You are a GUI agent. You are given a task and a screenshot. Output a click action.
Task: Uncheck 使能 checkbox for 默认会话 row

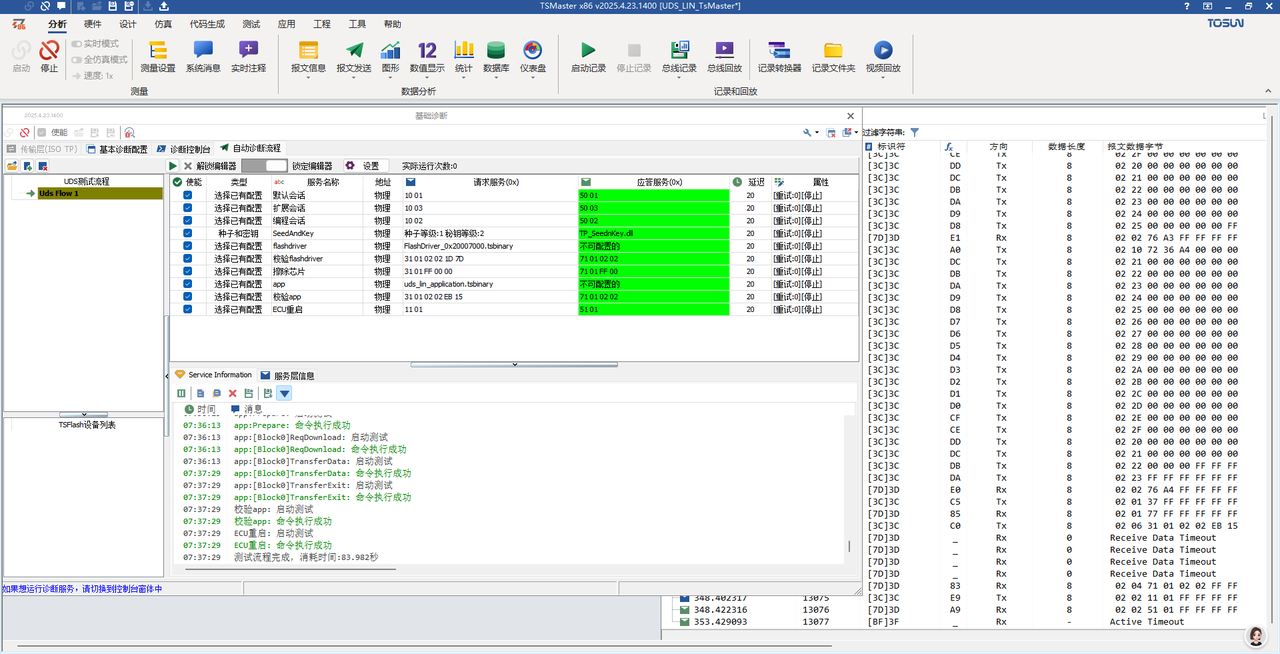(x=187, y=195)
